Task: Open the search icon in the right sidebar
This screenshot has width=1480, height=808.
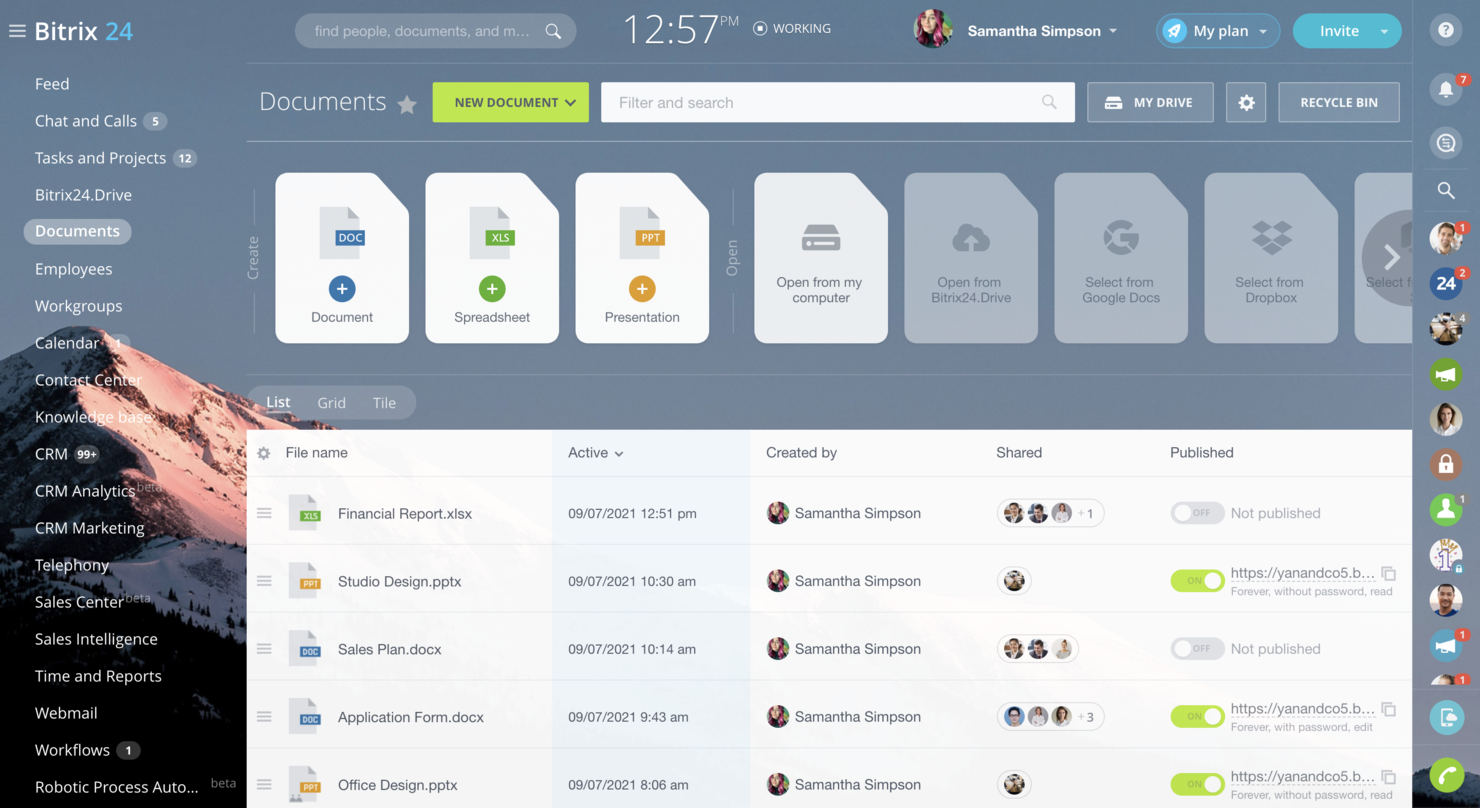Action: point(1445,190)
